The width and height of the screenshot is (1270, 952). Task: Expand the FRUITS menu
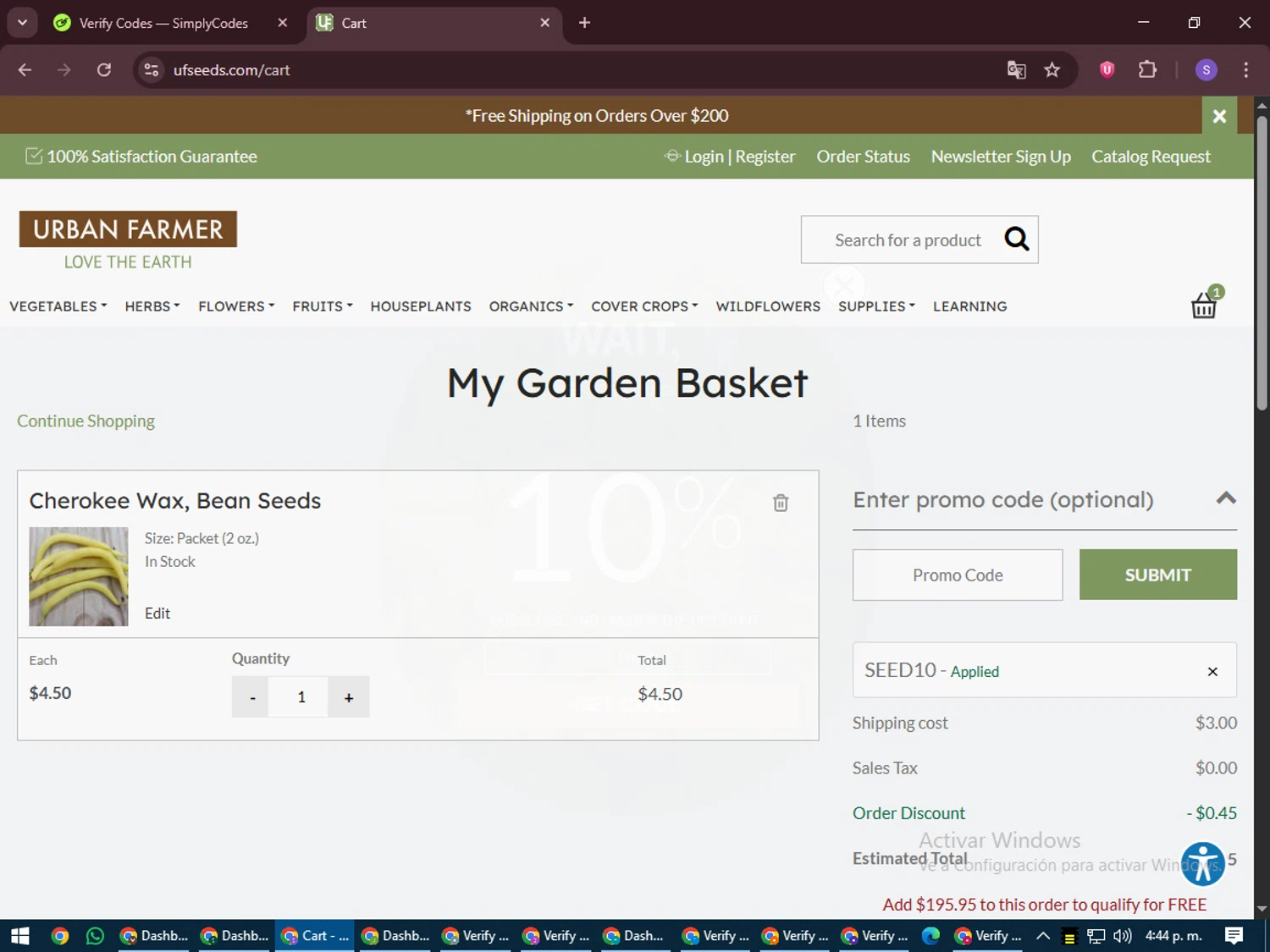point(323,306)
